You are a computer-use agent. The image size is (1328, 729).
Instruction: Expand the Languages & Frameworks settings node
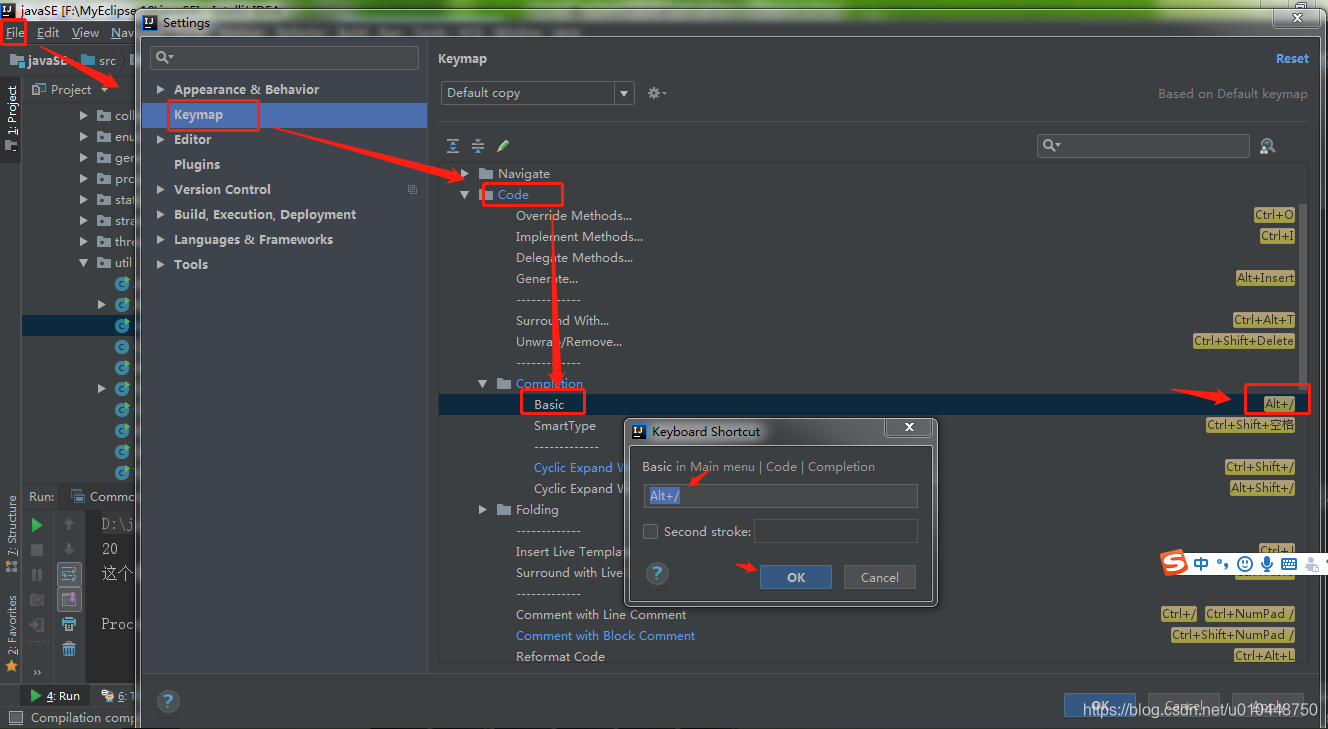click(x=160, y=239)
